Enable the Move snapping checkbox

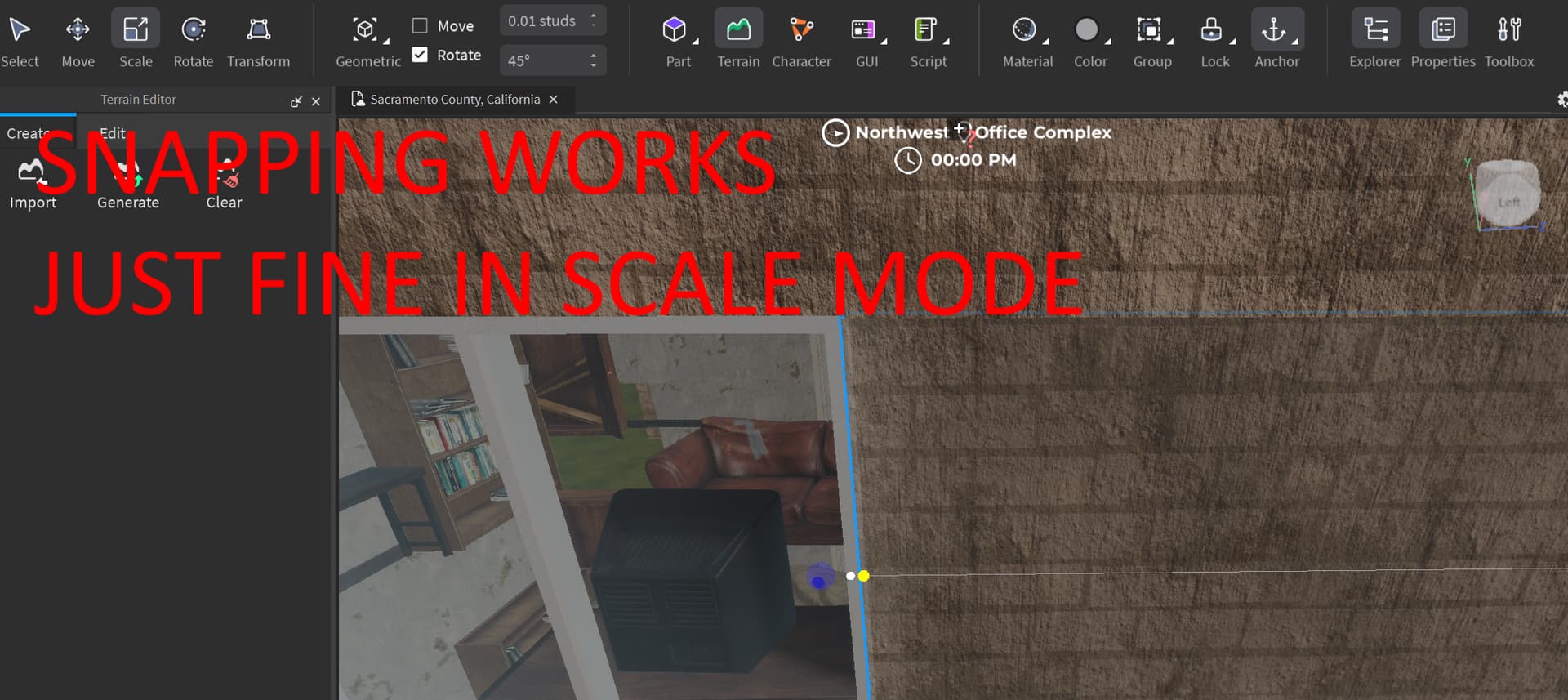tap(420, 25)
